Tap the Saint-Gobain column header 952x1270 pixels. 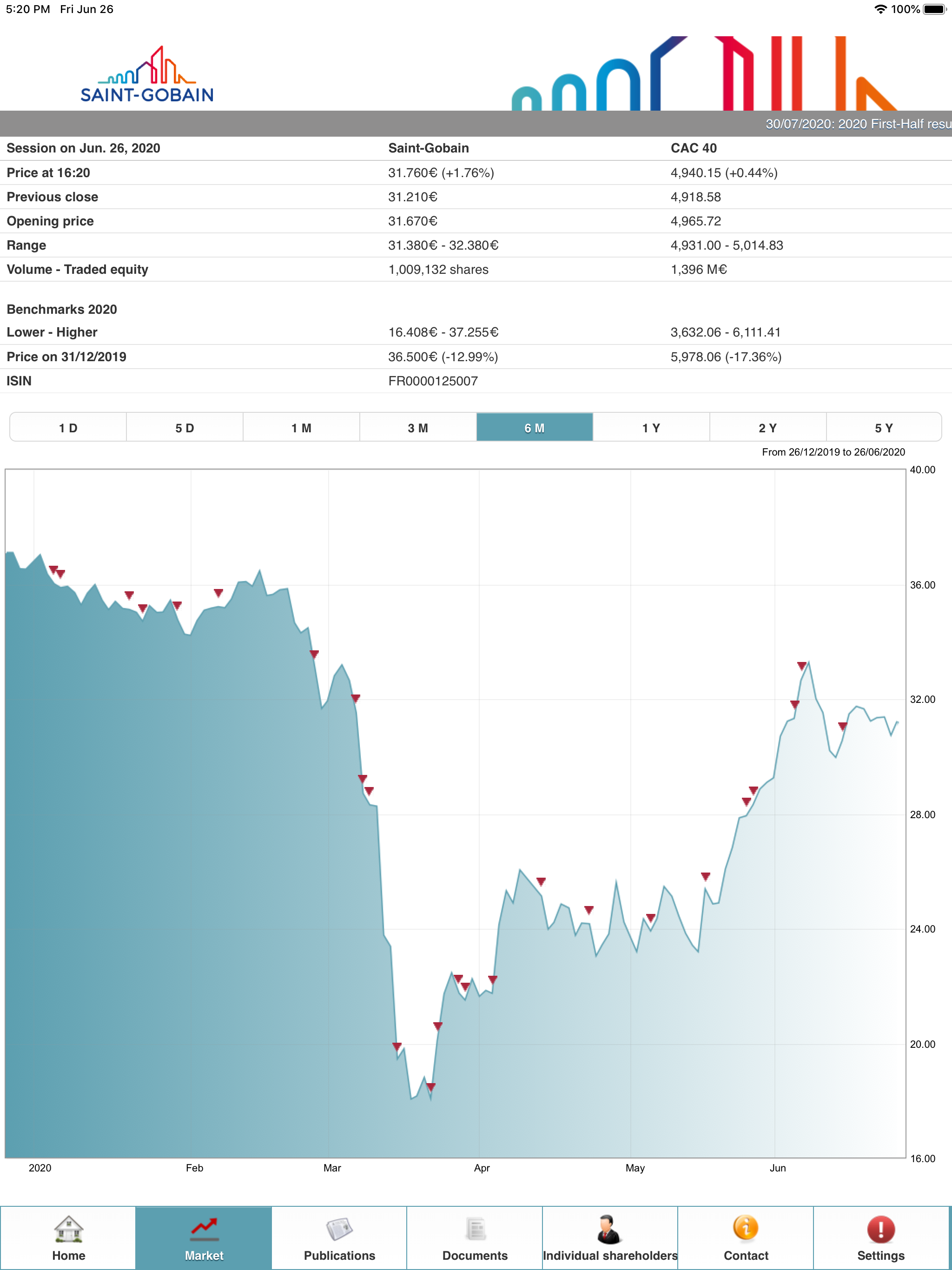(x=428, y=148)
